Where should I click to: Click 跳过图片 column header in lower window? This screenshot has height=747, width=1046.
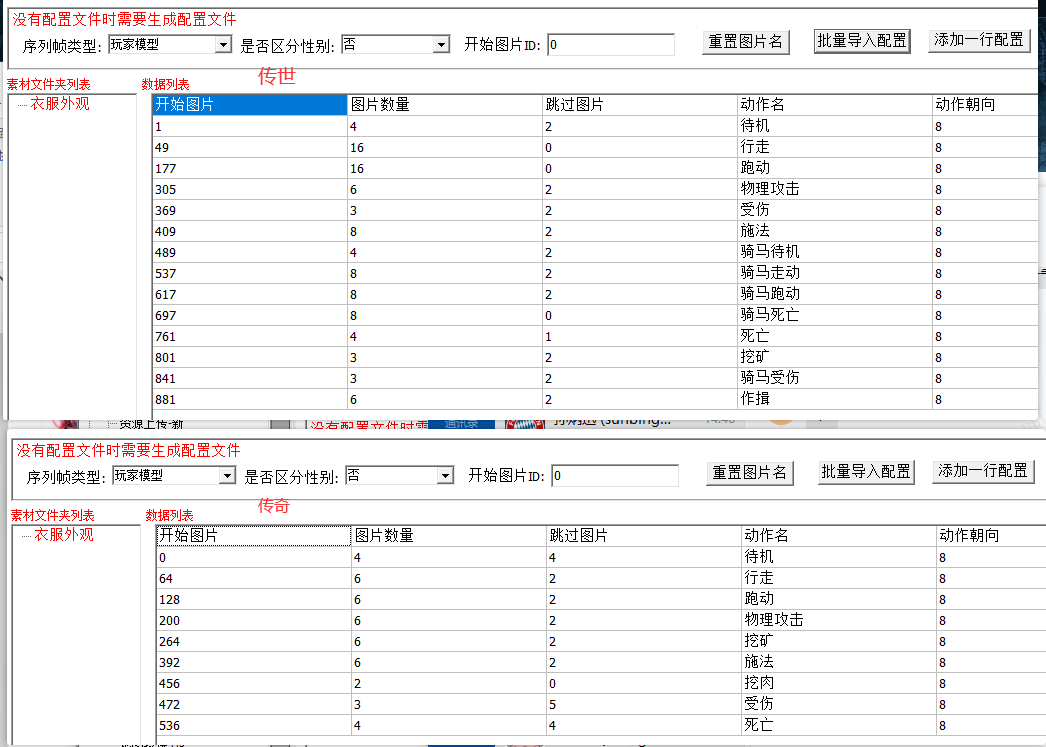pyautogui.click(x=644, y=536)
